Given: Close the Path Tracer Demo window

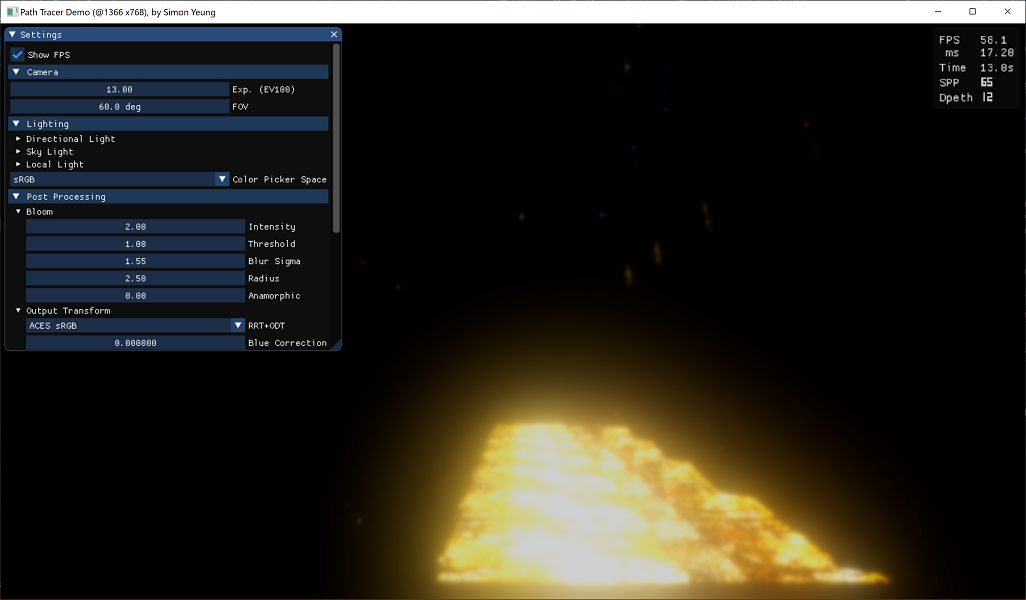Looking at the screenshot, I should click(1007, 12).
